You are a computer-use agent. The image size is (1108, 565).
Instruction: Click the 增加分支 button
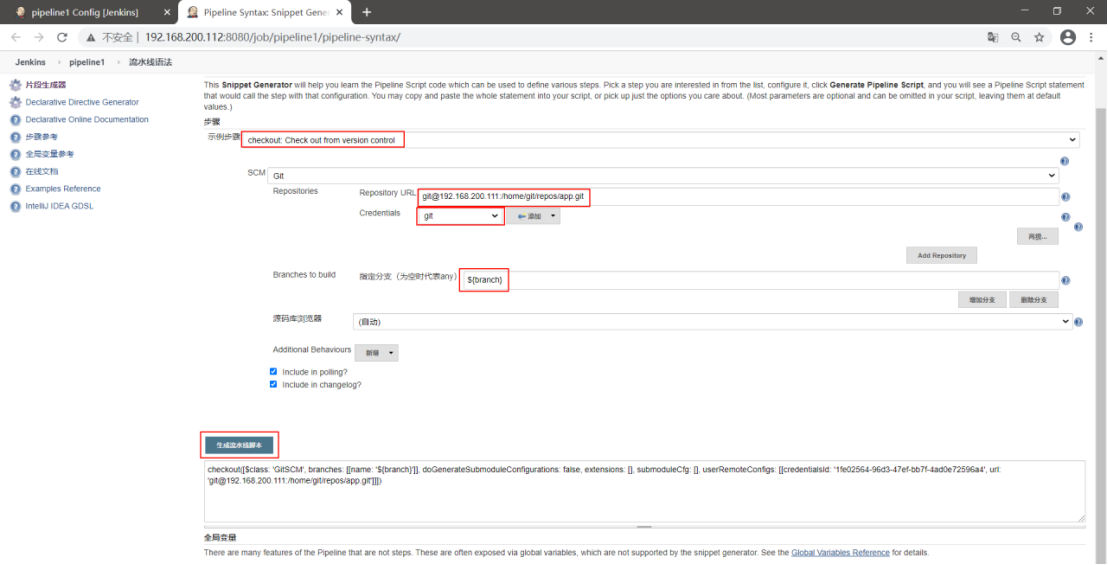point(982,300)
